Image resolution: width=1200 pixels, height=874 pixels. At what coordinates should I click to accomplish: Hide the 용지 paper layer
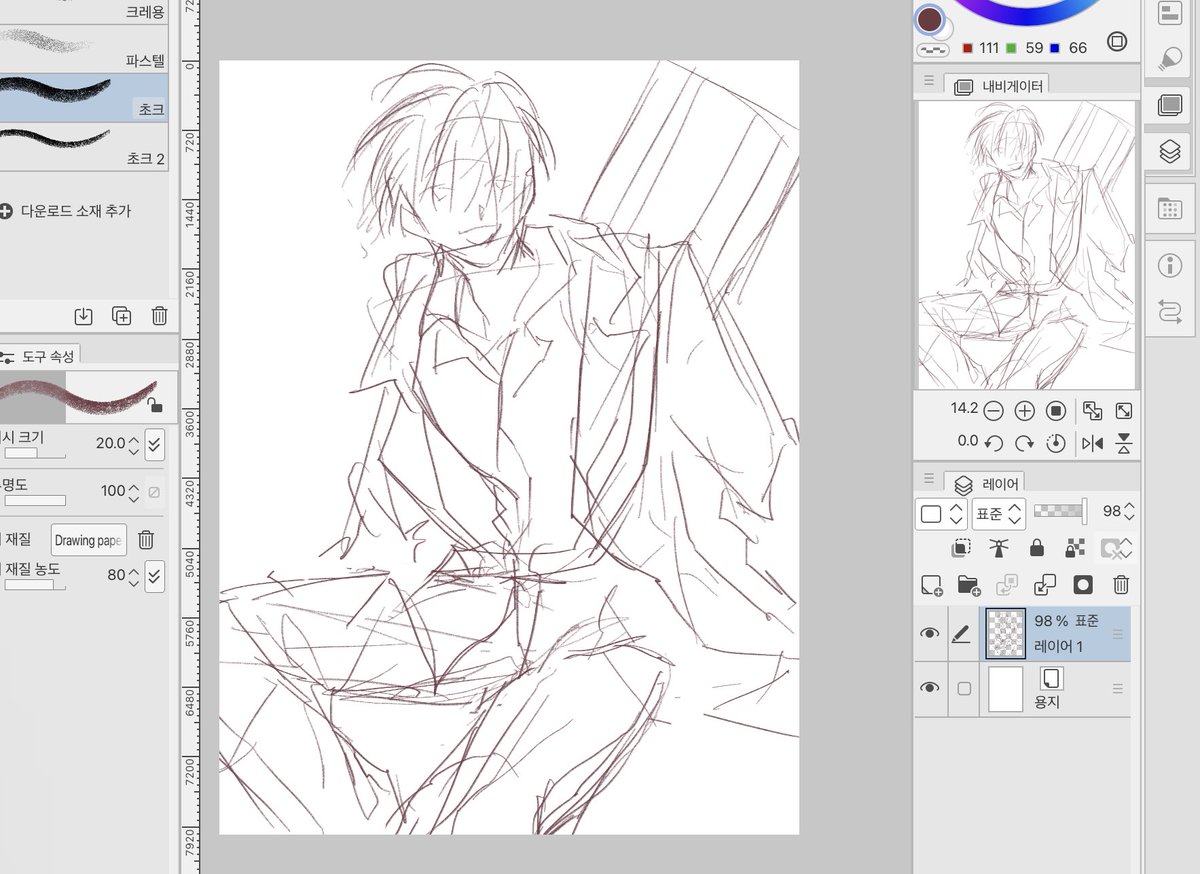pos(930,688)
